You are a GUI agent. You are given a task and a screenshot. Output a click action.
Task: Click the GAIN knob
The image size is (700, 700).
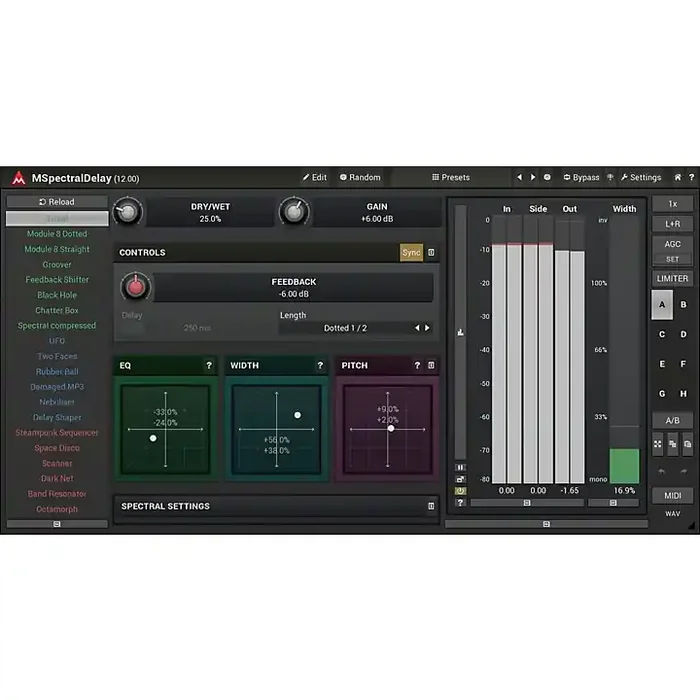[x=294, y=212]
